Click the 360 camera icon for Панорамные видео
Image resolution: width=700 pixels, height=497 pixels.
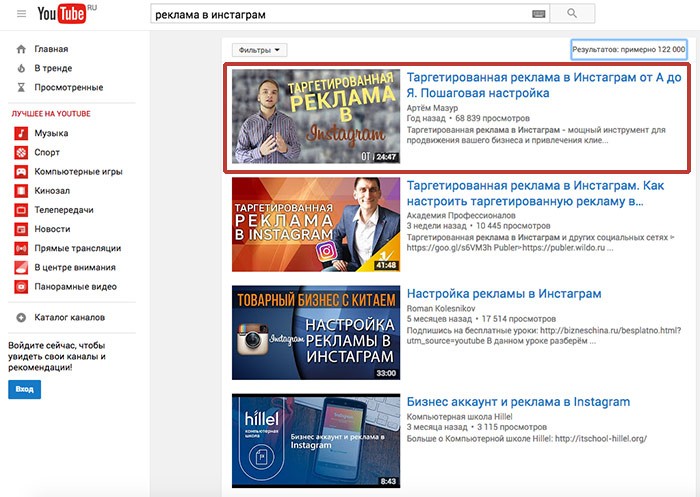point(21,287)
